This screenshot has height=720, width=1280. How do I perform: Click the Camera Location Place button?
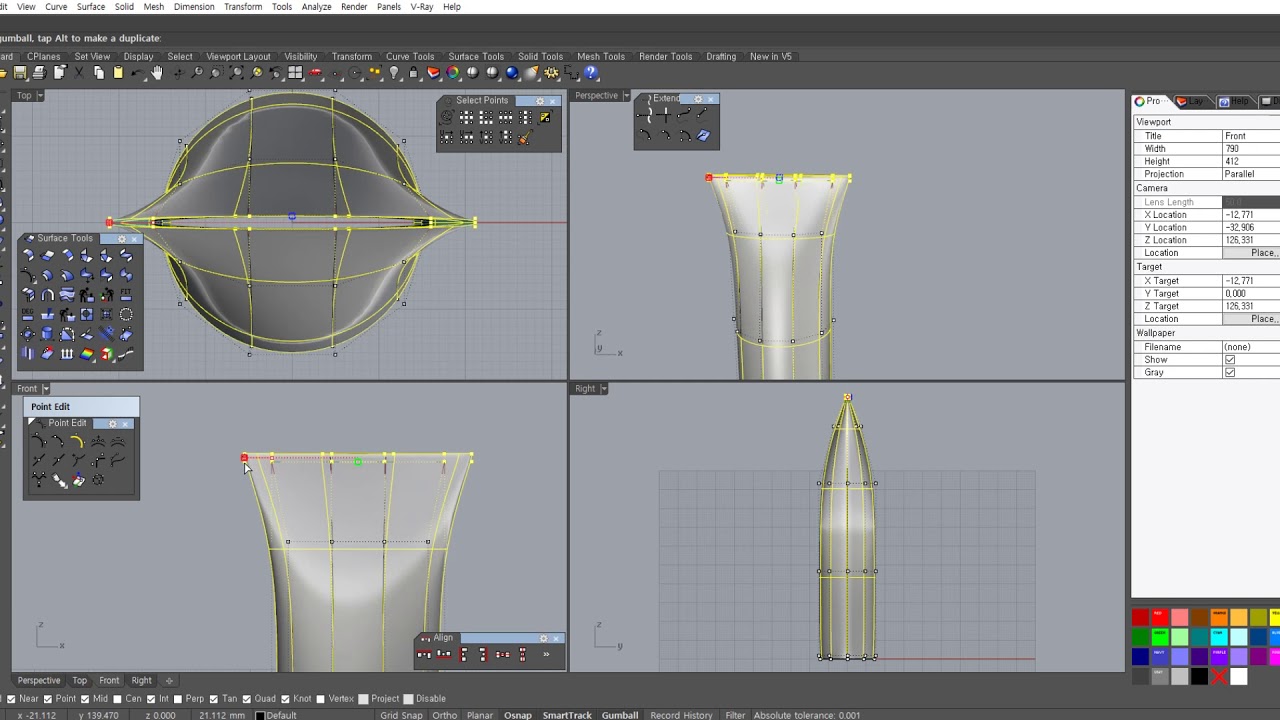1263,253
